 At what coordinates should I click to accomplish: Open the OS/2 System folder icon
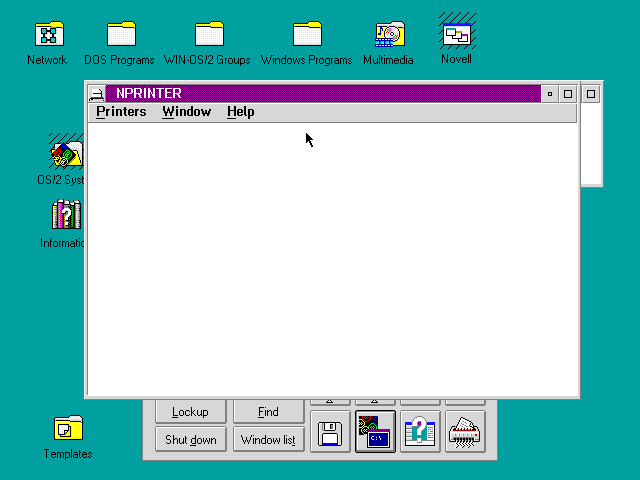point(67,154)
